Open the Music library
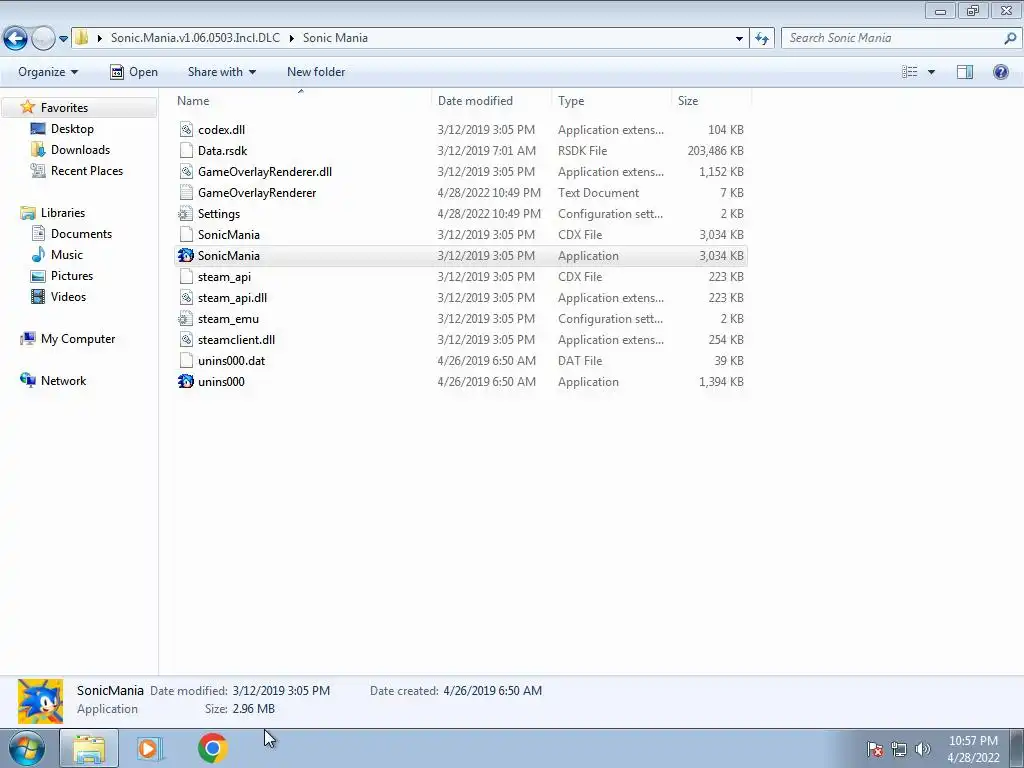 (x=67, y=255)
